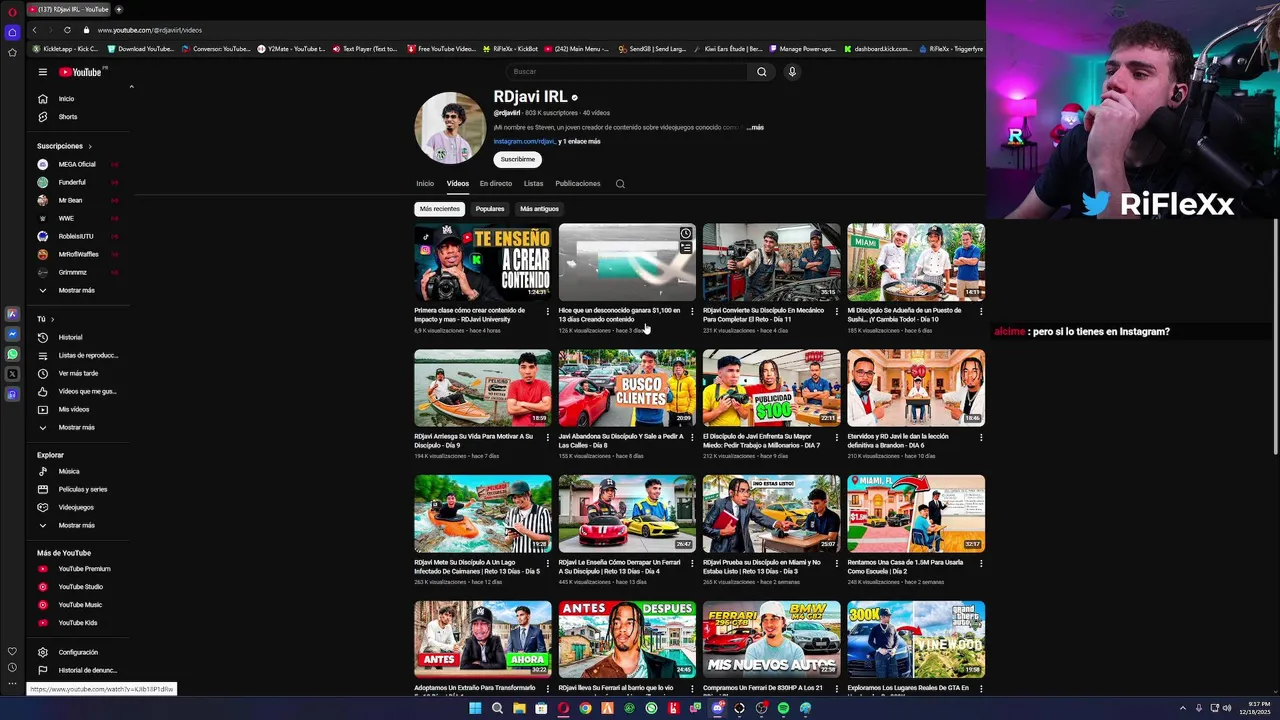Open Windows taskbar search
This screenshot has height=720, width=1280.
(497, 708)
